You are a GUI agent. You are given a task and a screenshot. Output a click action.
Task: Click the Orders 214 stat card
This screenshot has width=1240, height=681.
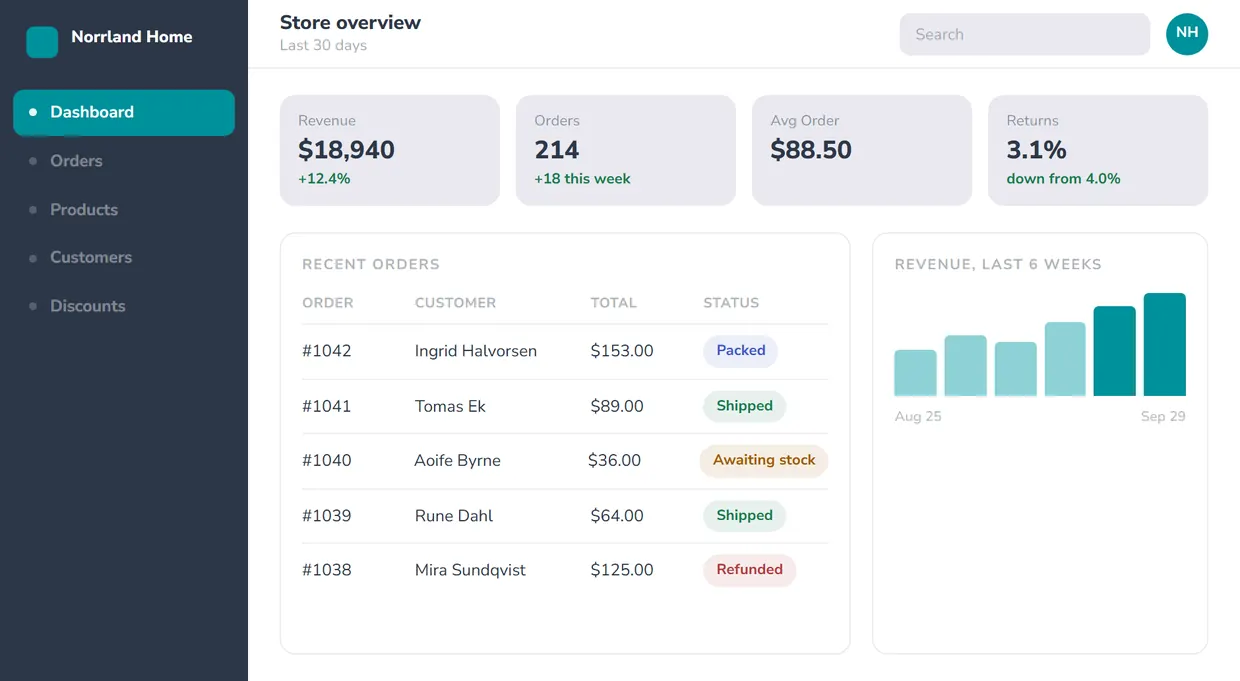pyautogui.click(x=626, y=150)
